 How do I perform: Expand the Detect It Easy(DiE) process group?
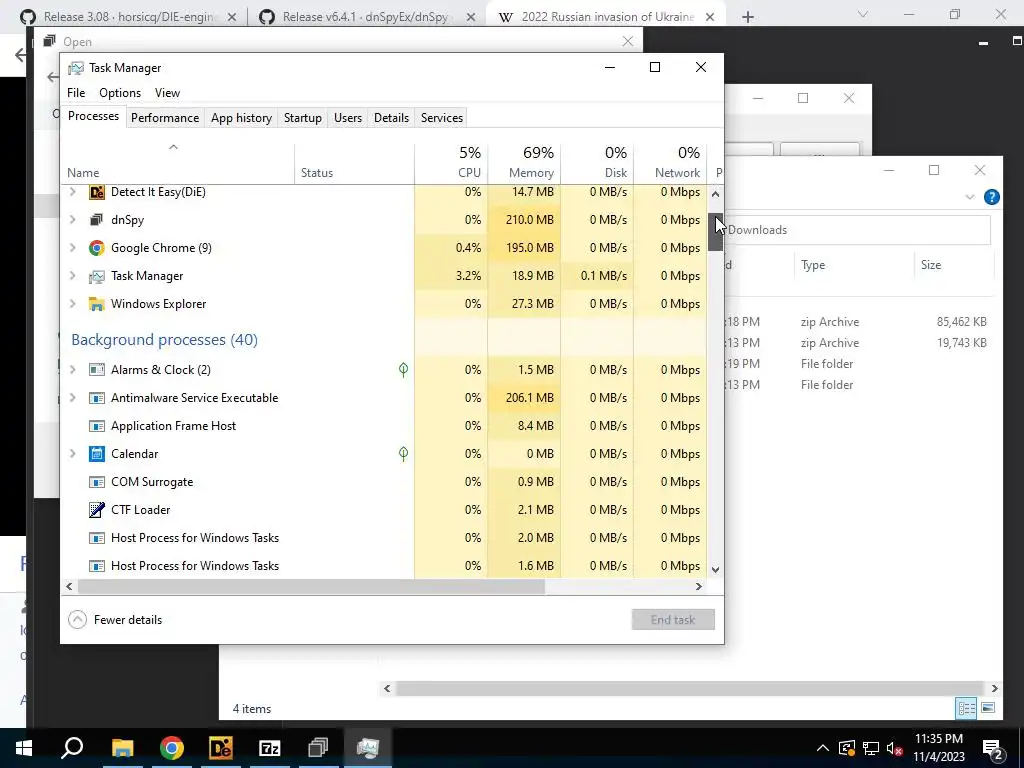coord(72,192)
